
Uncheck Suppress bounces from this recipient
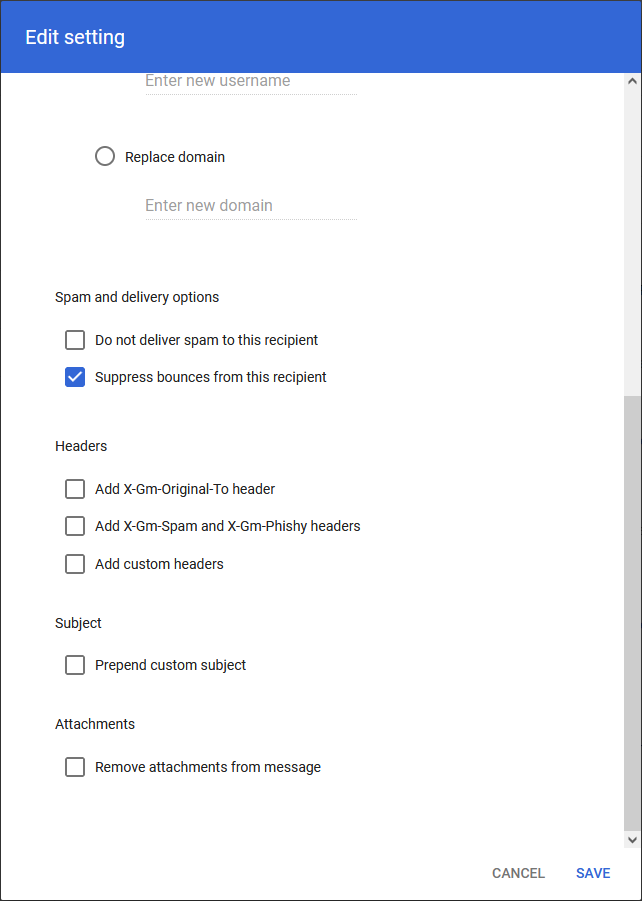point(75,377)
